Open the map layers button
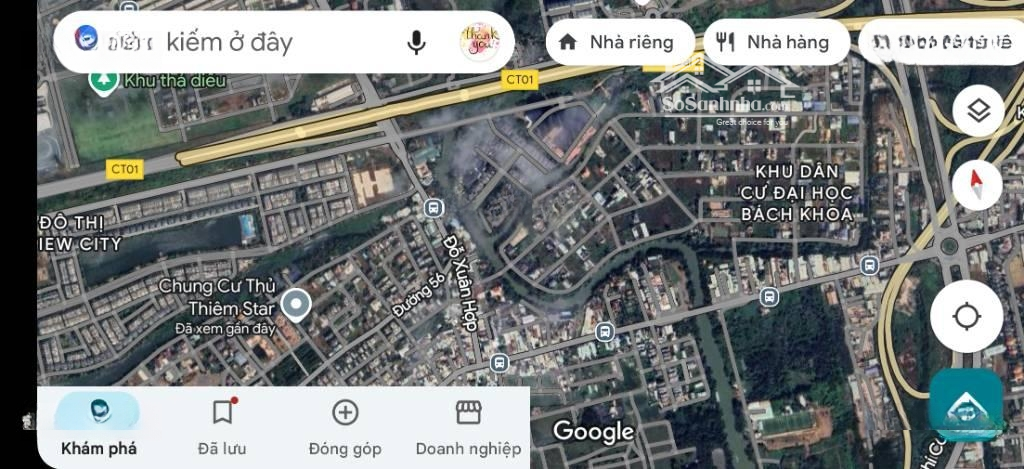The width and height of the screenshot is (1024, 469). 978,110
